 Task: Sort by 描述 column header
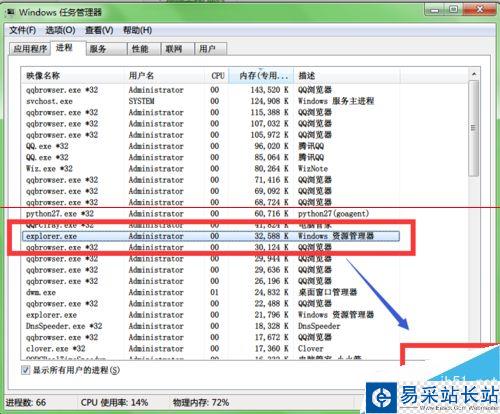click(347, 76)
